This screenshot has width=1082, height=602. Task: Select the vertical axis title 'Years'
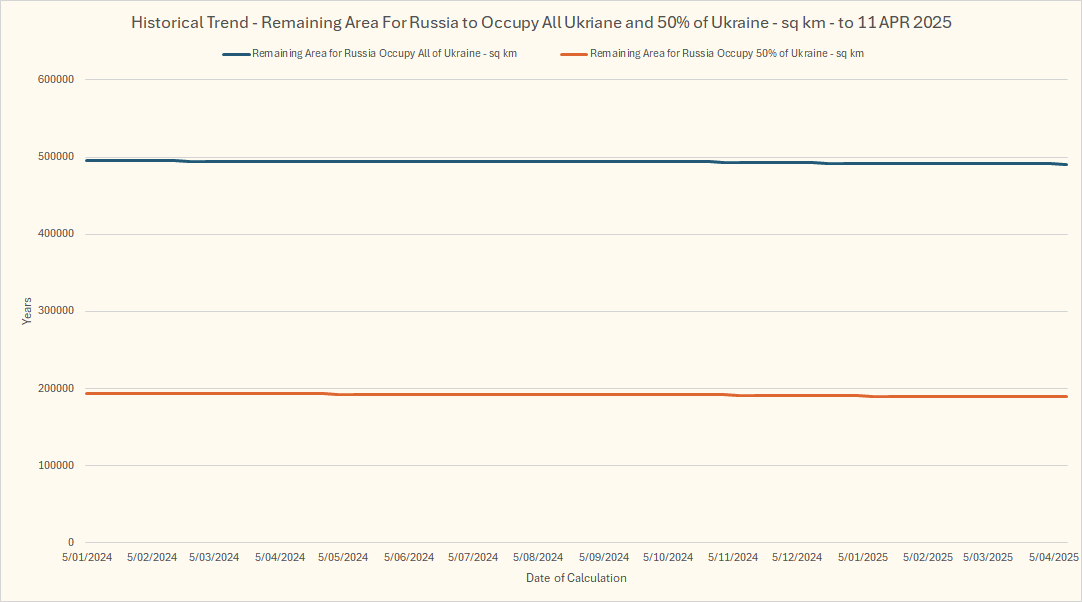point(27,310)
